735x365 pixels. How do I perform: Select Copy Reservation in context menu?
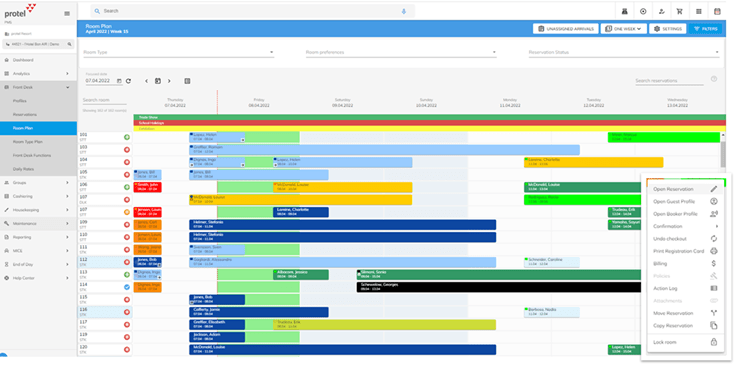[x=685, y=326]
